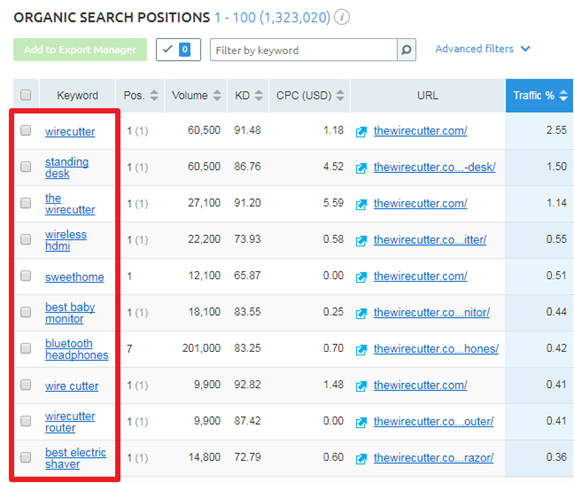Open the thewirecutter.co...itter/ URL link

[430, 240]
